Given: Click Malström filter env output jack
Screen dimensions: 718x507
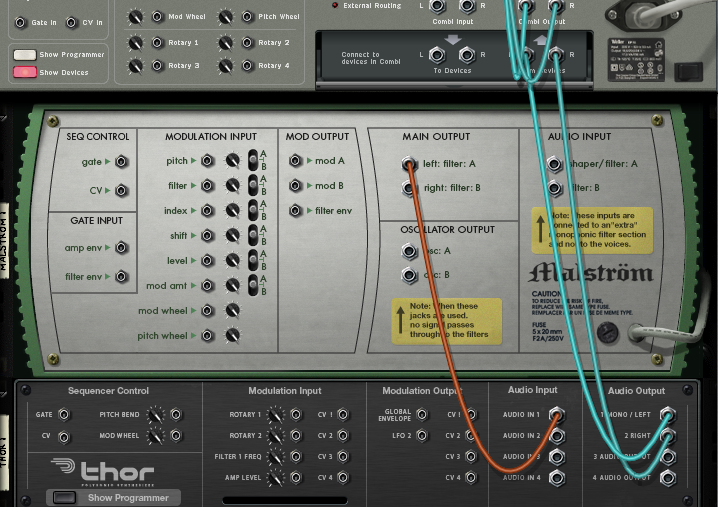Looking at the screenshot, I should tap(295, 211).
